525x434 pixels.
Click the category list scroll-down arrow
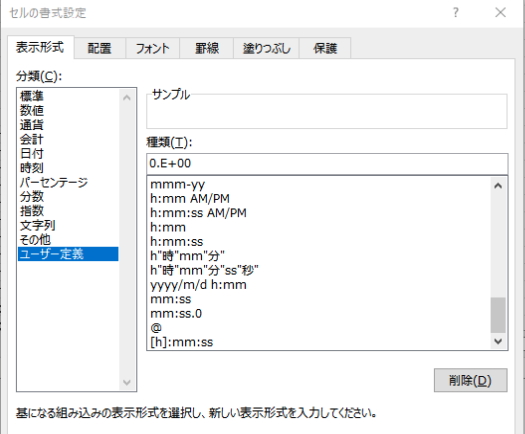pos(127,382)
